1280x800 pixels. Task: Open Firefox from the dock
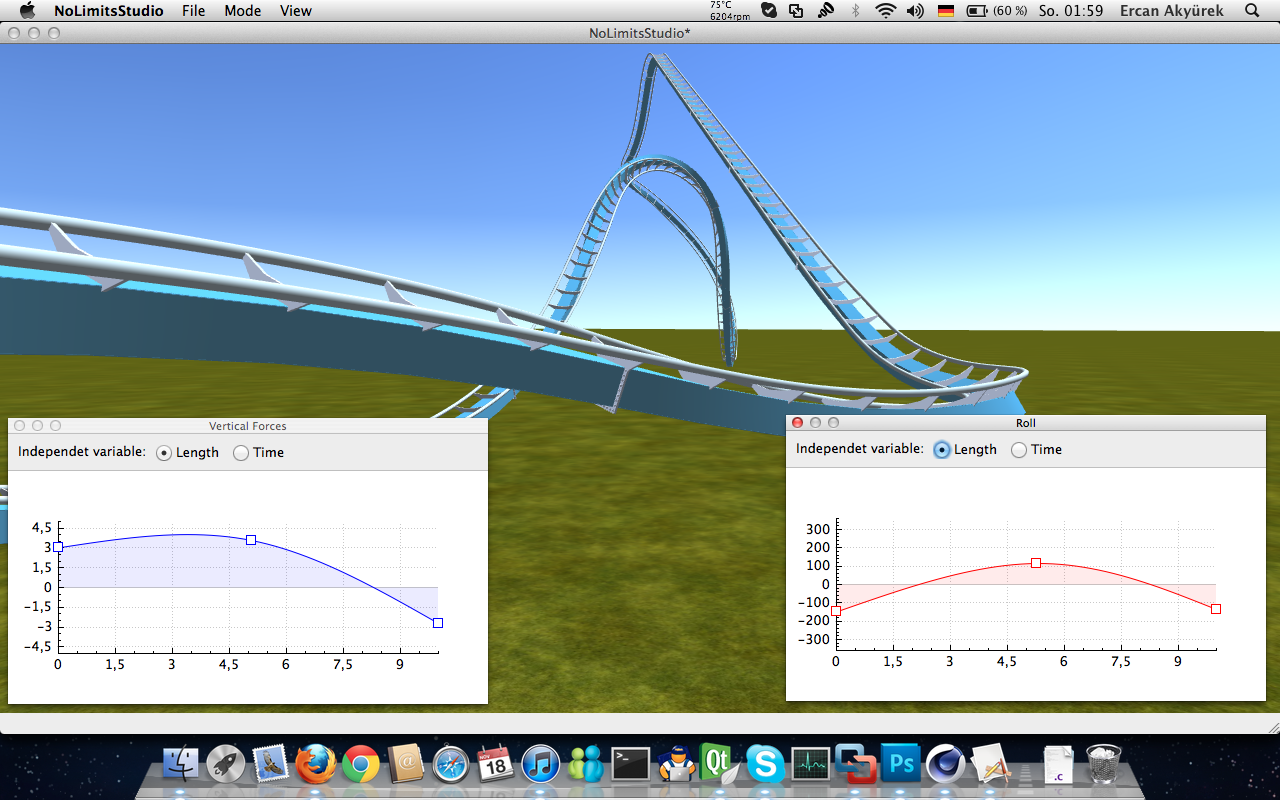pyautogui.click(x=315, y=765)
